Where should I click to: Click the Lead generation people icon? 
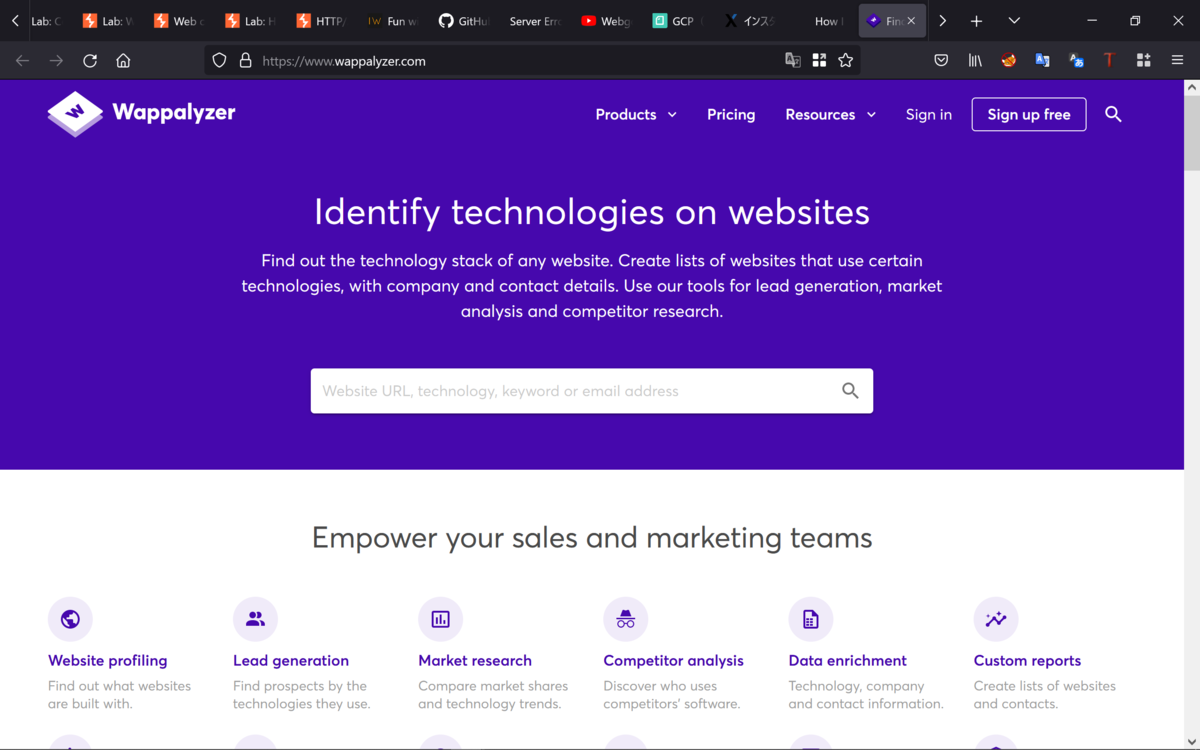255,620
